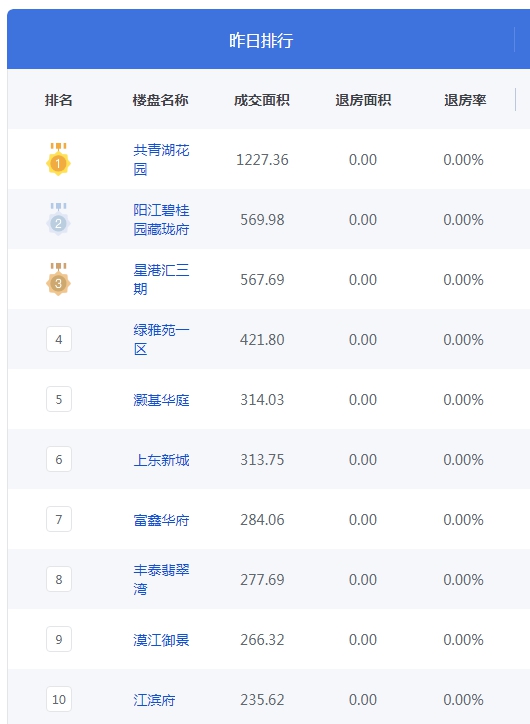Click the silver second-place medal icon
Screen dimensions: 530x724
pyautogui.click(x=58, y=219)
